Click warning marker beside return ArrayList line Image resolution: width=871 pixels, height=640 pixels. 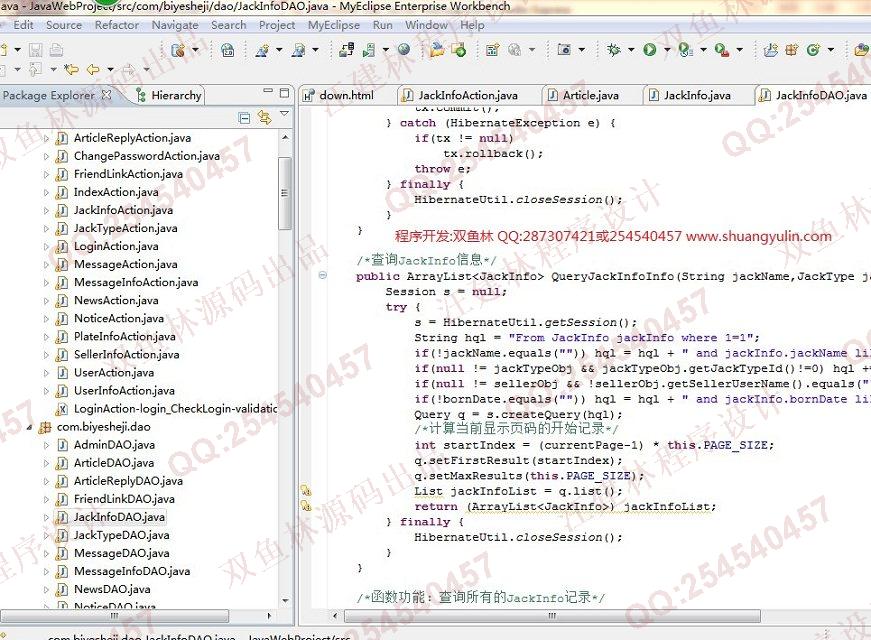306,506
